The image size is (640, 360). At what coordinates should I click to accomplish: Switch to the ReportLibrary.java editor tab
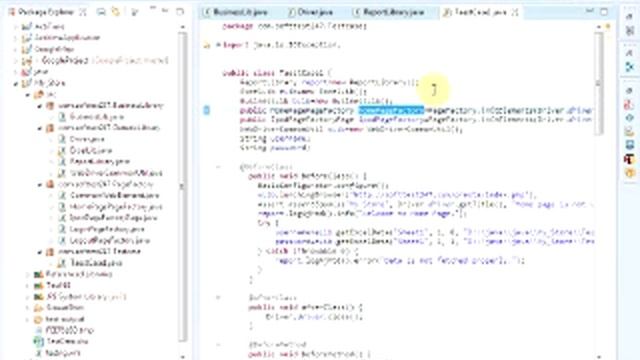389,12
